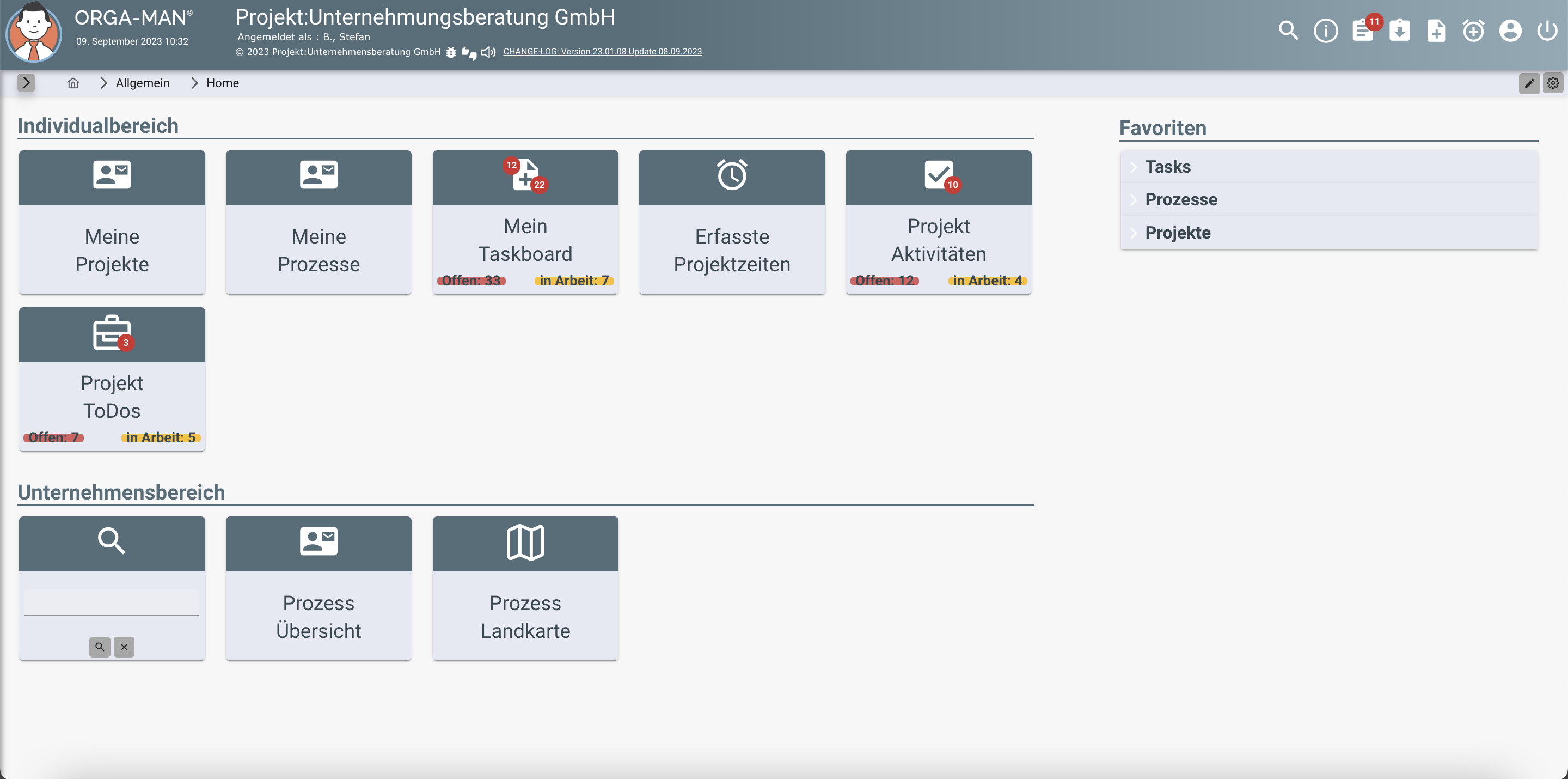Expand the Projekte favorites section
This screenshot has width=1568, height=779.
pyautogui.click(x=1177, y=233)
